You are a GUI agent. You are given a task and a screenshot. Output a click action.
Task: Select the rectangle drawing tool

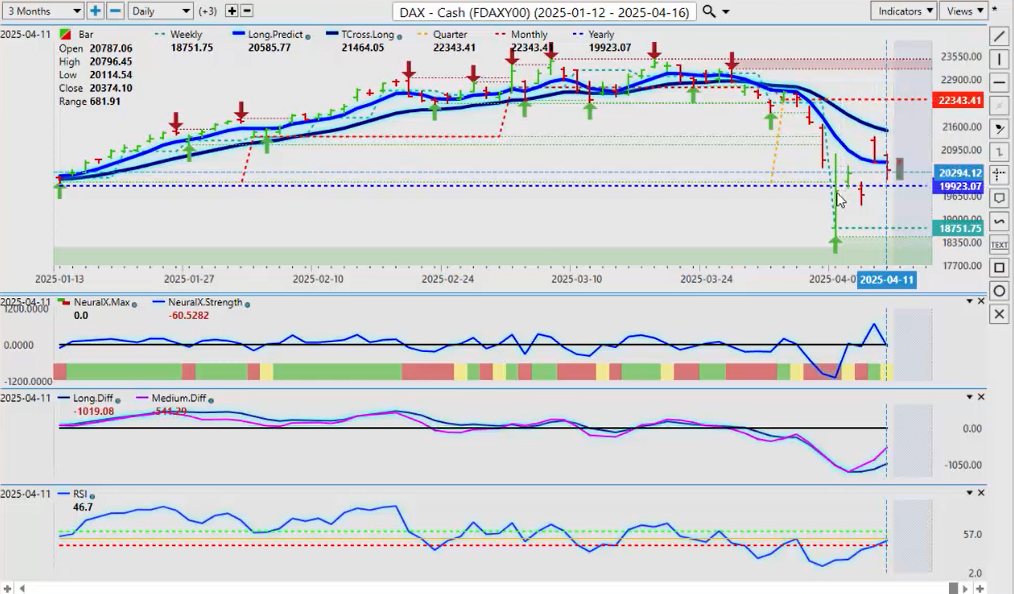coord(999,268)
